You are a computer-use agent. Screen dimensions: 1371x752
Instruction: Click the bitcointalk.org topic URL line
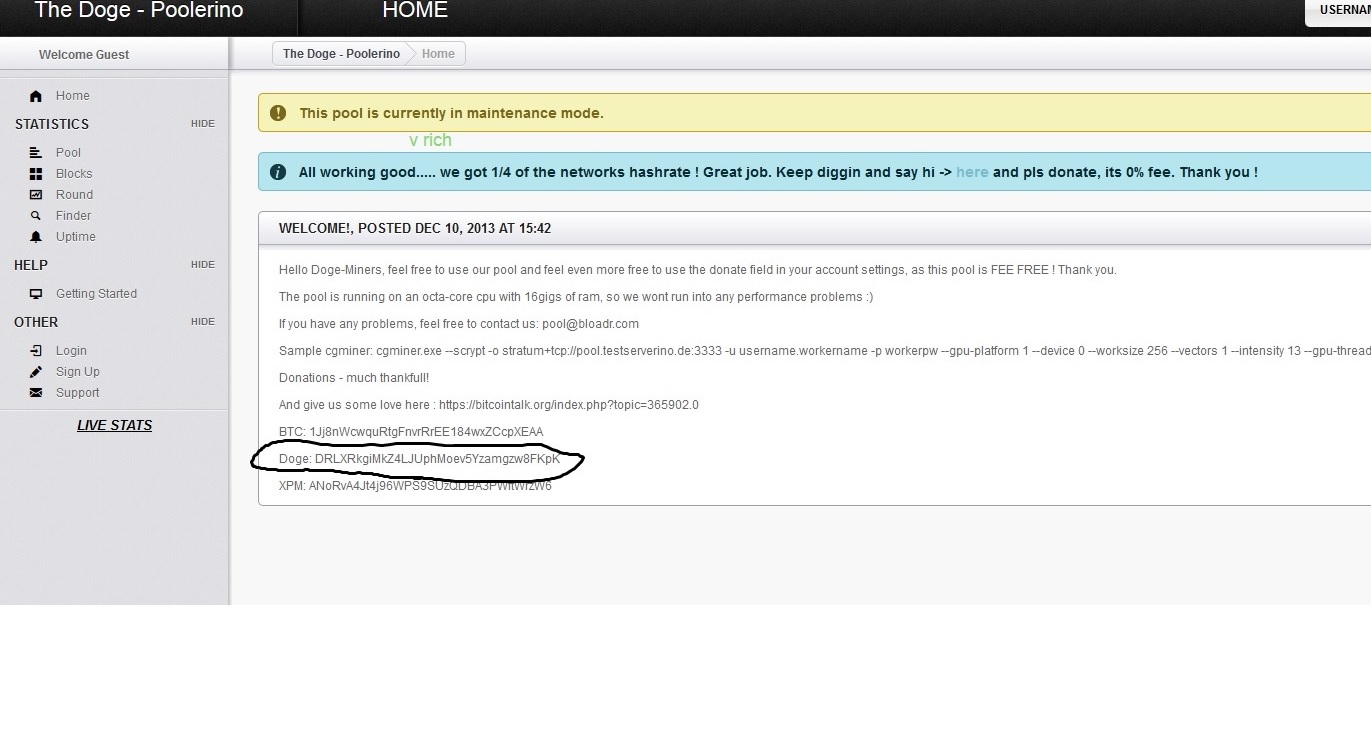(489, 405)
